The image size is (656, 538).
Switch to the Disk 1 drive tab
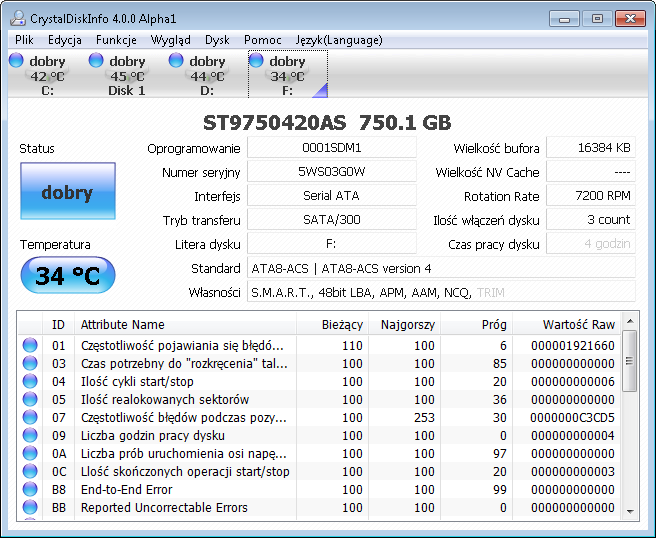pos(127,74)
